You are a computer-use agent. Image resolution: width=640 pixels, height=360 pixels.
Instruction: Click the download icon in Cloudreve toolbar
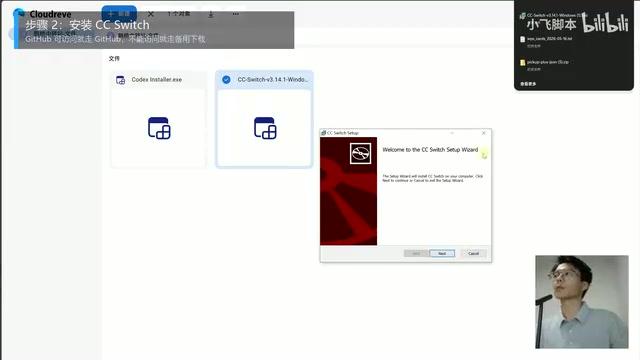coord(211,14)
